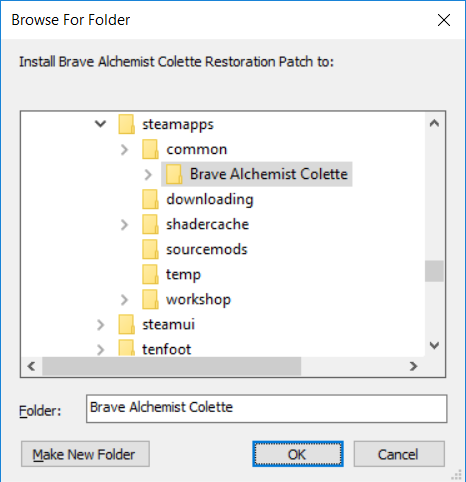Viewport: 466px width, 482px height.
Task: Expand the steamui folder node
Action: 100,325
